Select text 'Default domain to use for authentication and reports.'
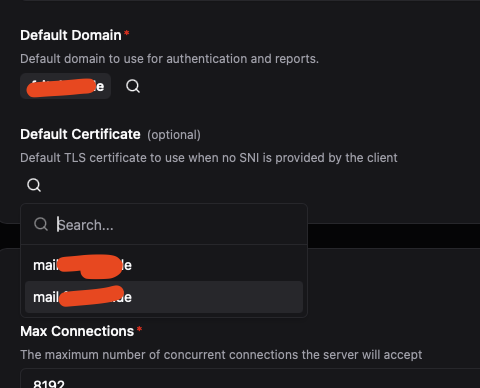 click(169, 59)
